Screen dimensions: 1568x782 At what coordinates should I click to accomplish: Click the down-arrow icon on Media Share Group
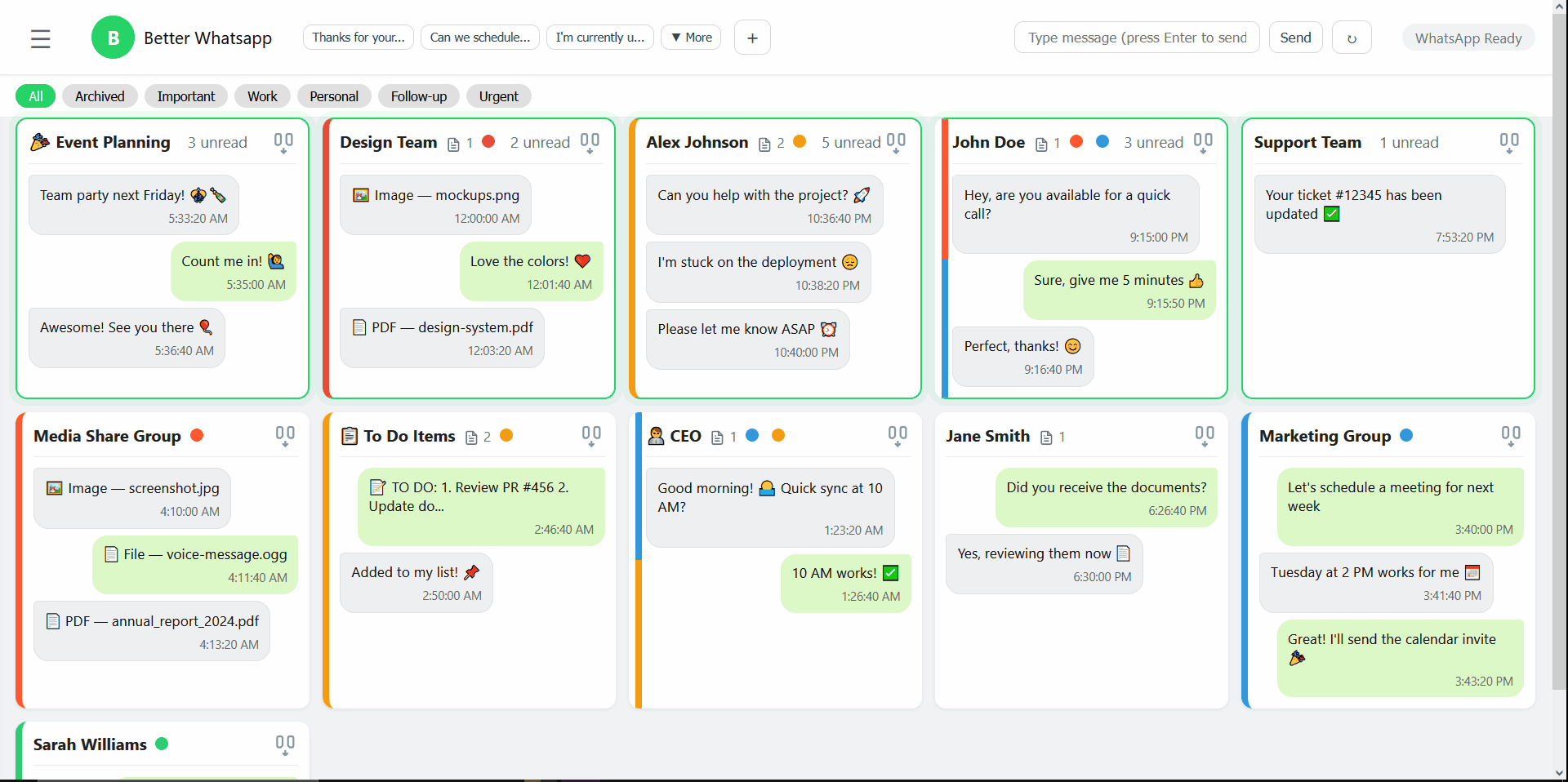click(x=285, y=436)
